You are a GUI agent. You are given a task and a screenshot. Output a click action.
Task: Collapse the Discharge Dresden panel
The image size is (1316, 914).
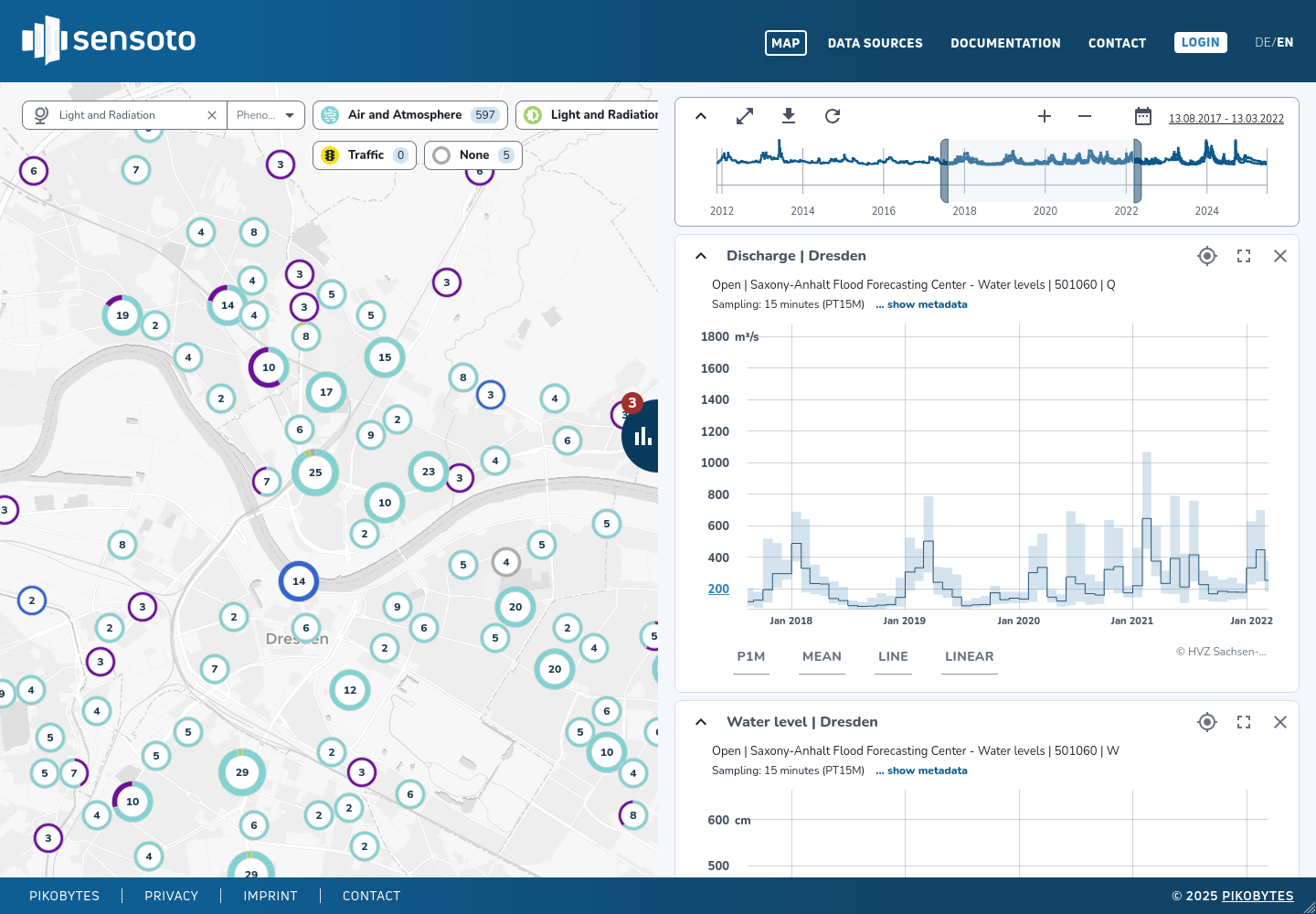click(x=701, y=256)
